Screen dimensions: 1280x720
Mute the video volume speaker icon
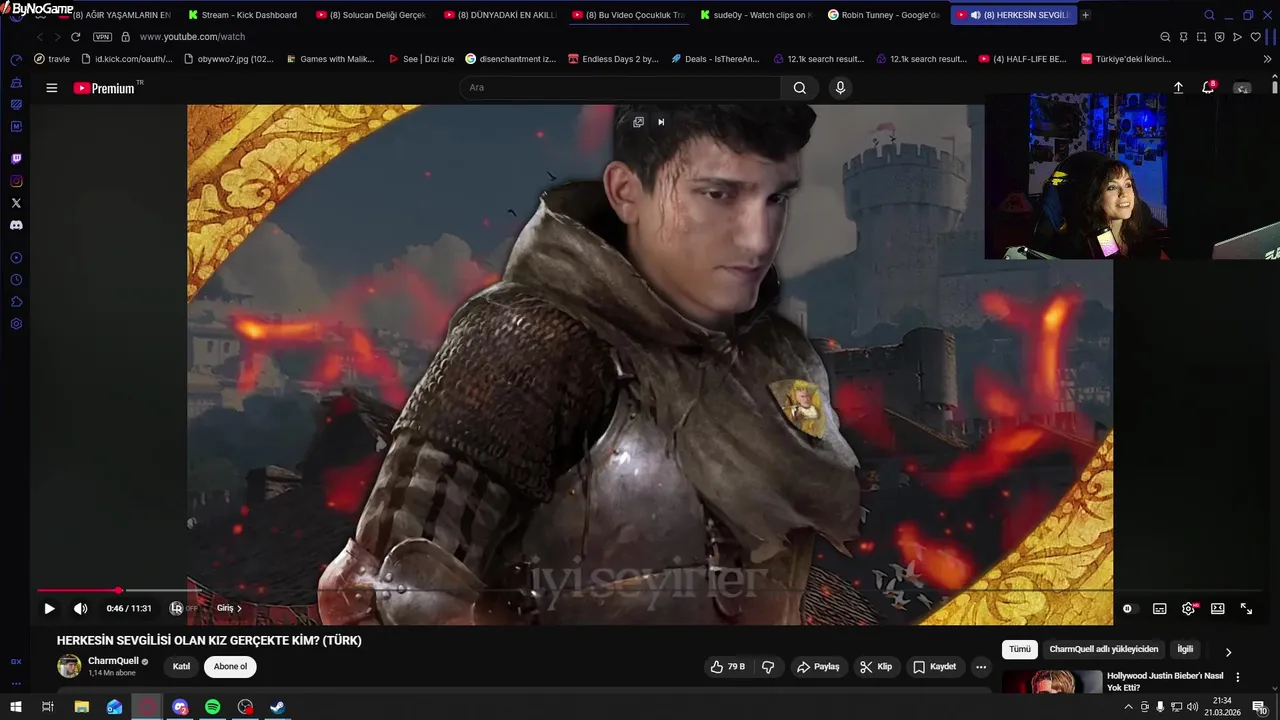pos(81,608)
